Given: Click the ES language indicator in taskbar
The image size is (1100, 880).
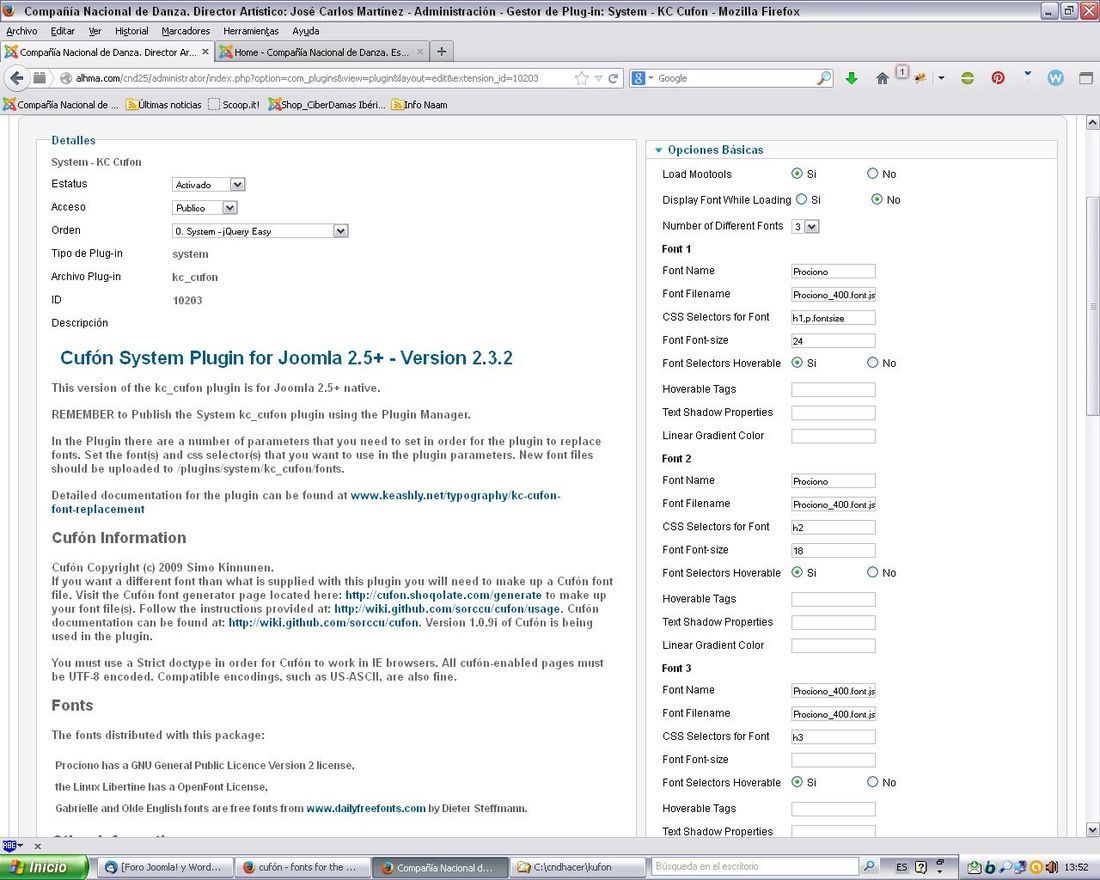Looking at the screenshot, I should tap(901, 867).
